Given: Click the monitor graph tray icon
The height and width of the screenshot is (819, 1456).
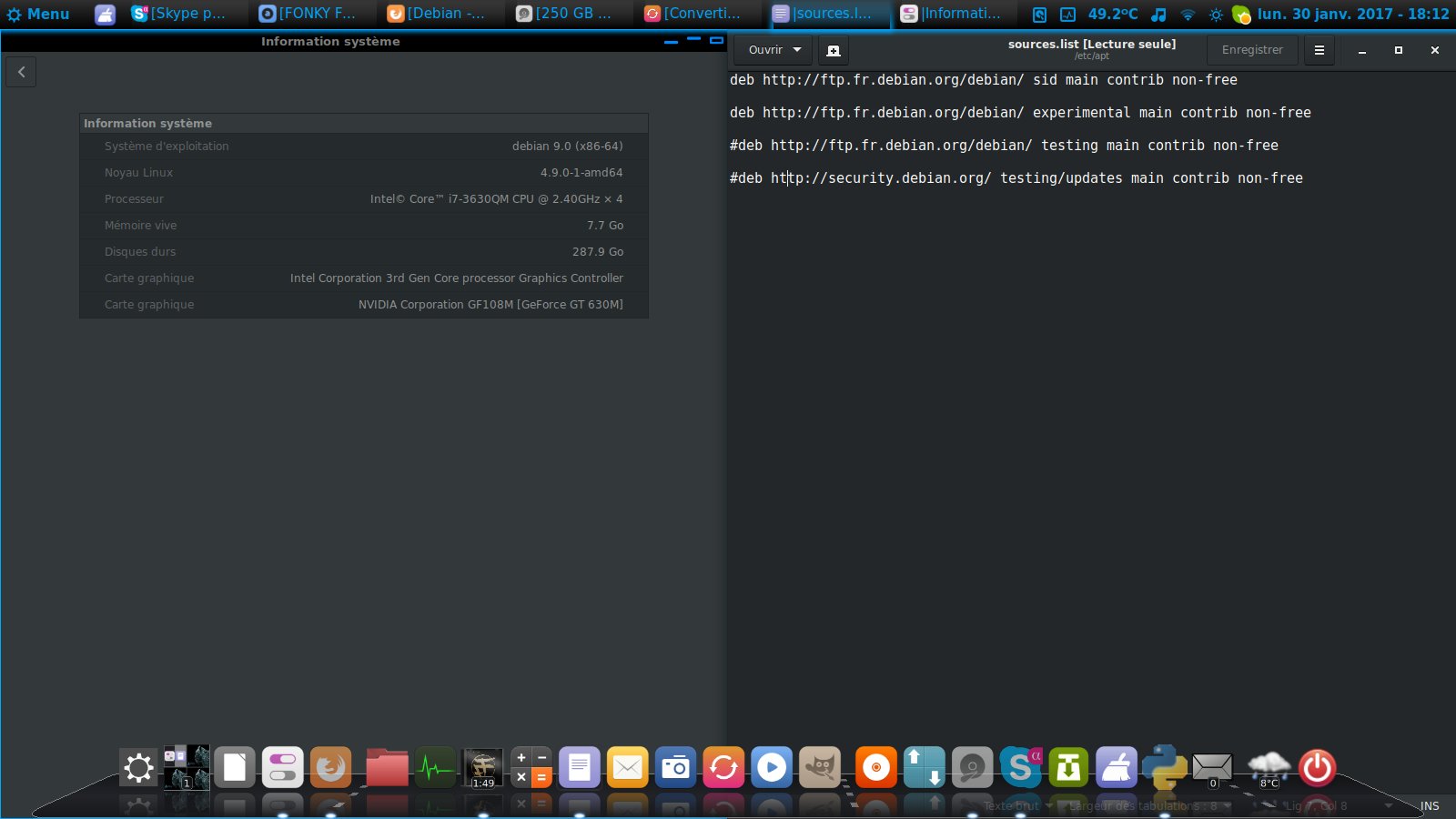Looking at the screenshot, I should [x=1068, y=15].
